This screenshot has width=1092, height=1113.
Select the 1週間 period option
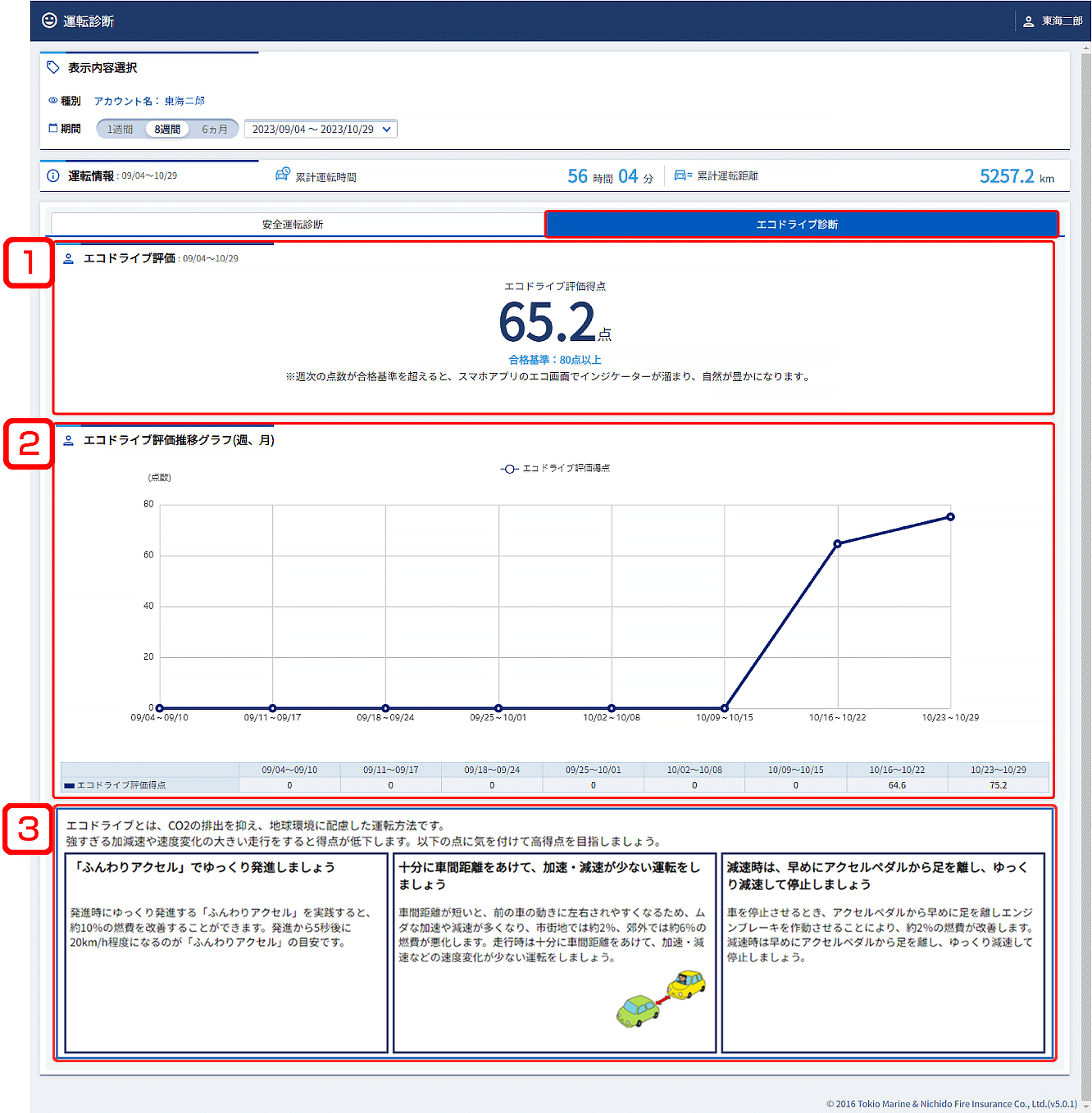(x=121, y=129)
